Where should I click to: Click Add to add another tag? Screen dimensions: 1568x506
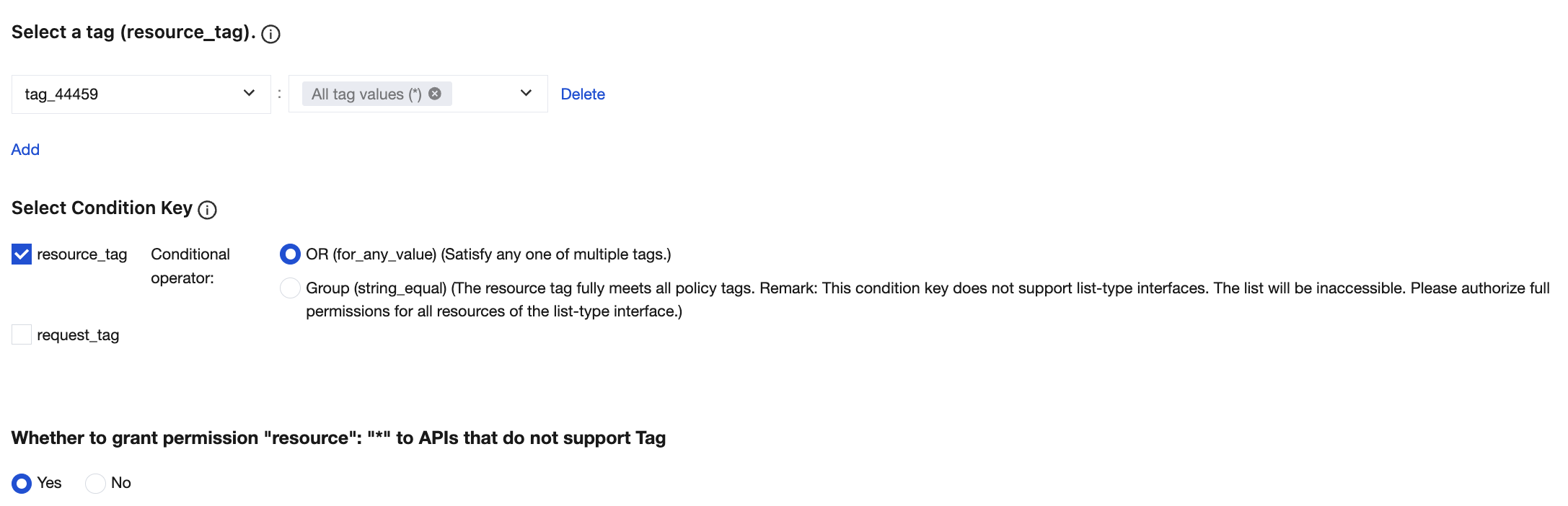[x=25, y=150]
